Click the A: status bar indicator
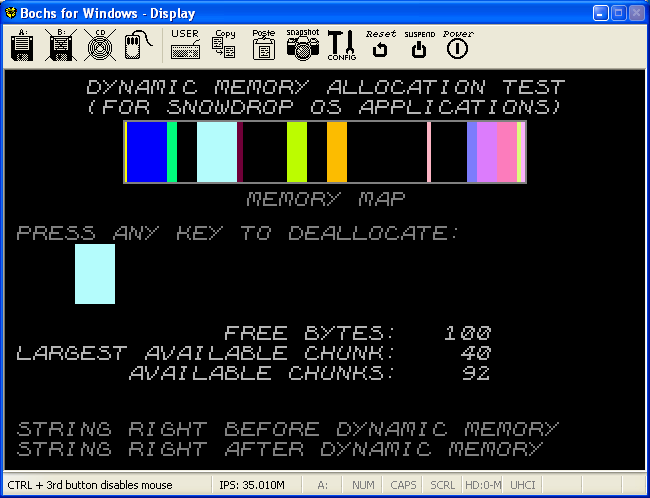The image size is (650, 498). point(323,485)
